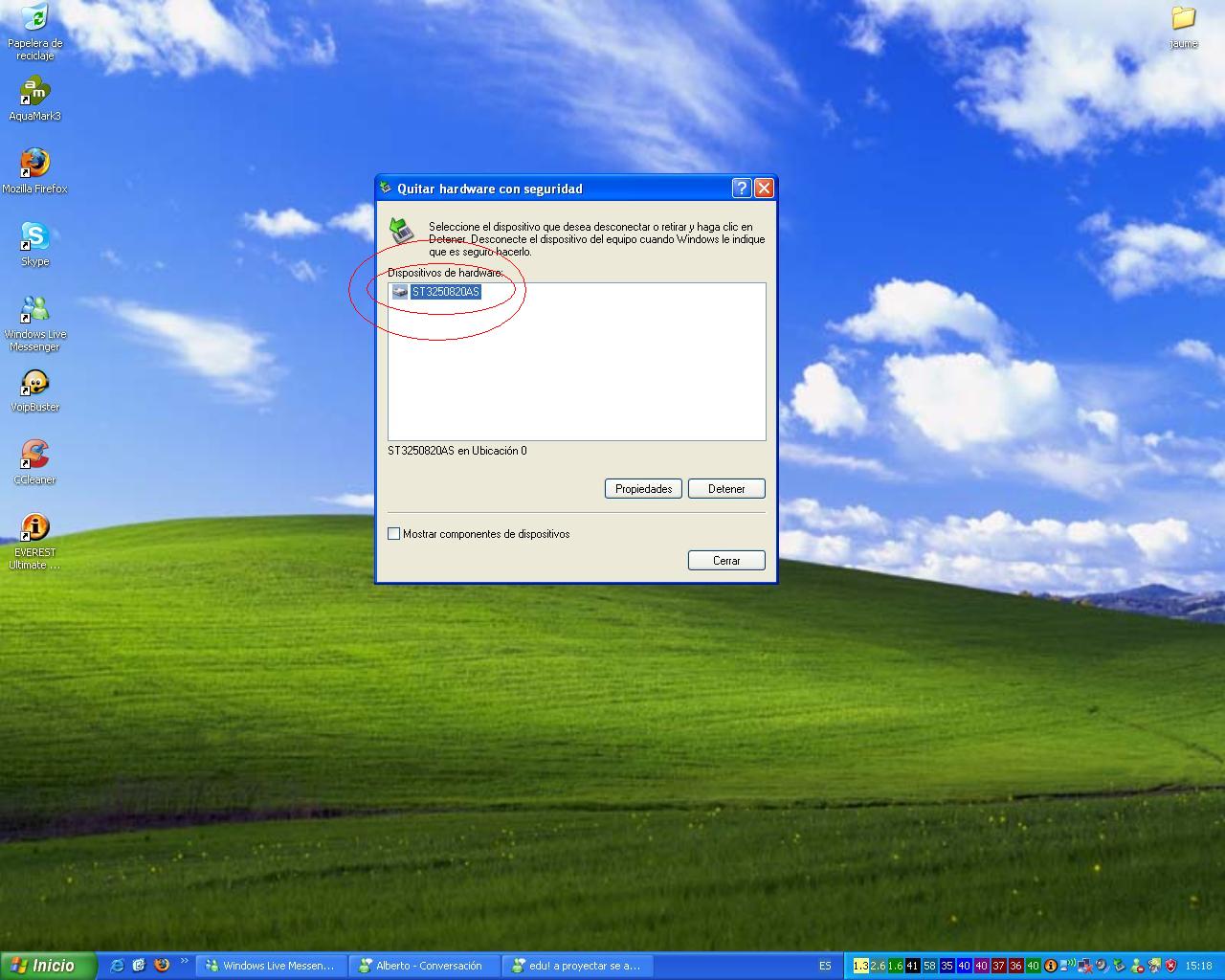The width and height of the screenshot is (1225, 980).
Task: Click the dark red 37 sensor icon
Action: [x=998, y=966]
